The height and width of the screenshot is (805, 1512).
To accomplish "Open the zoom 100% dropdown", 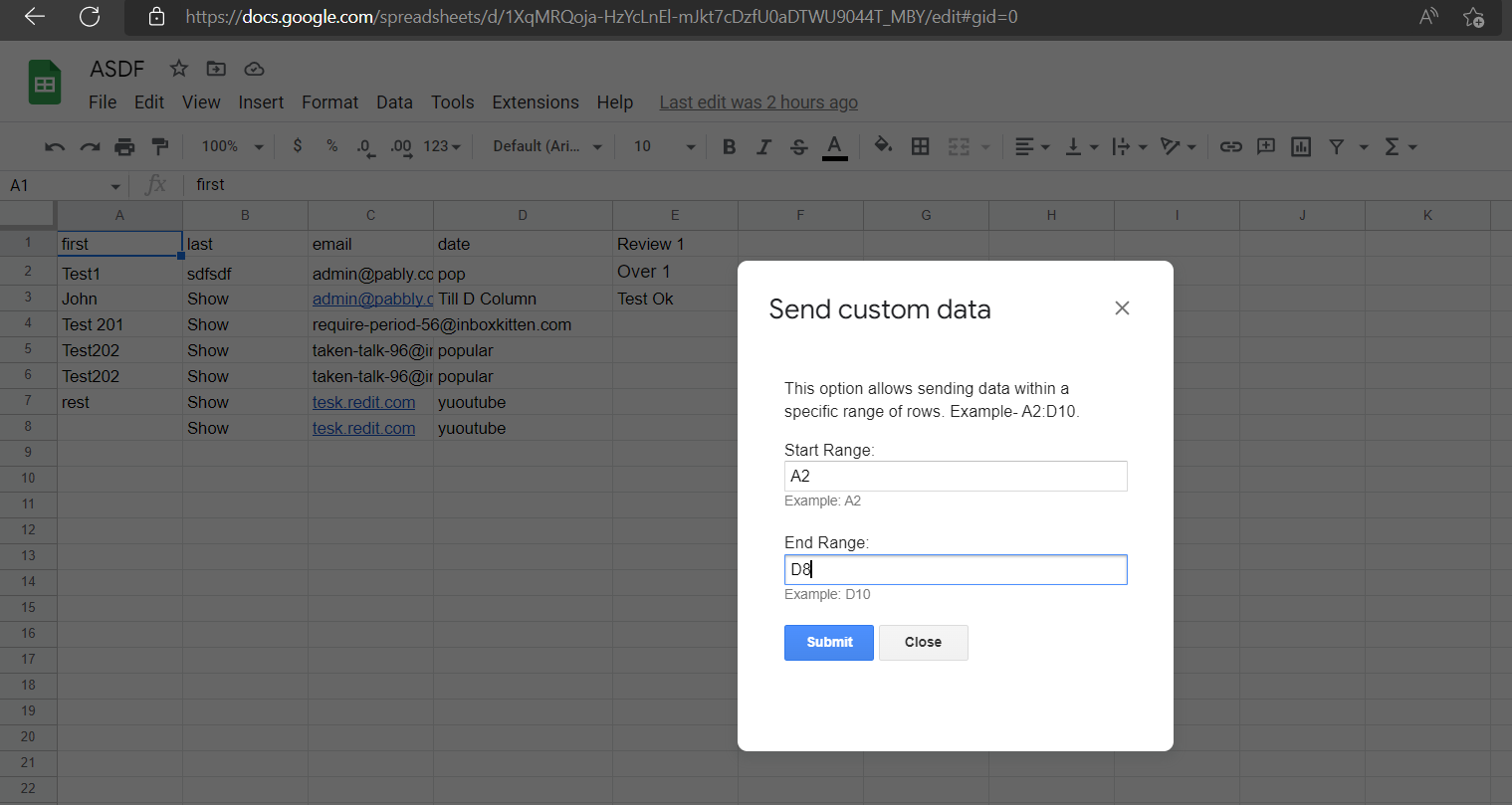I will (x=232, y=146).
